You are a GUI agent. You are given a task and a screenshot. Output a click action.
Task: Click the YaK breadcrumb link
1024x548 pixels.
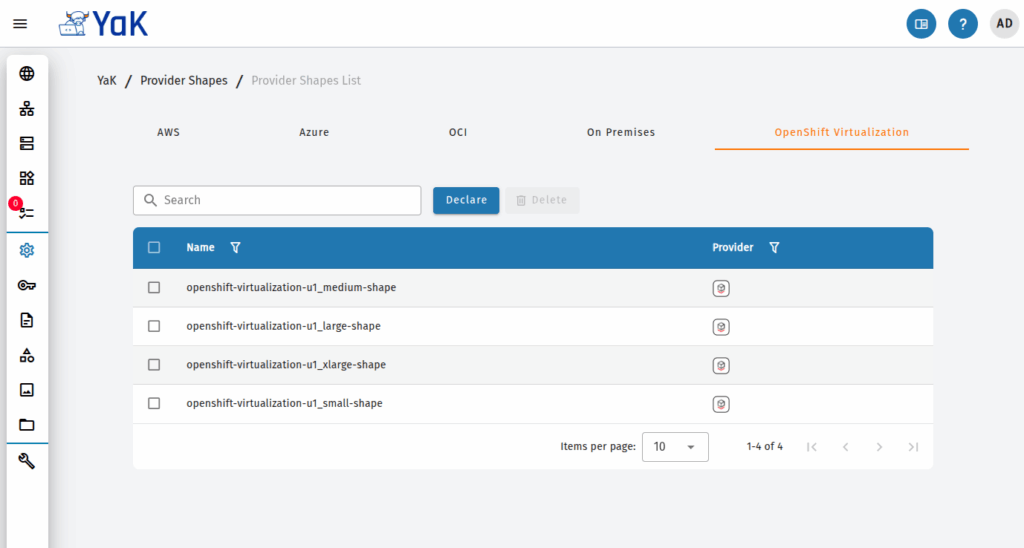click(107, 81)
